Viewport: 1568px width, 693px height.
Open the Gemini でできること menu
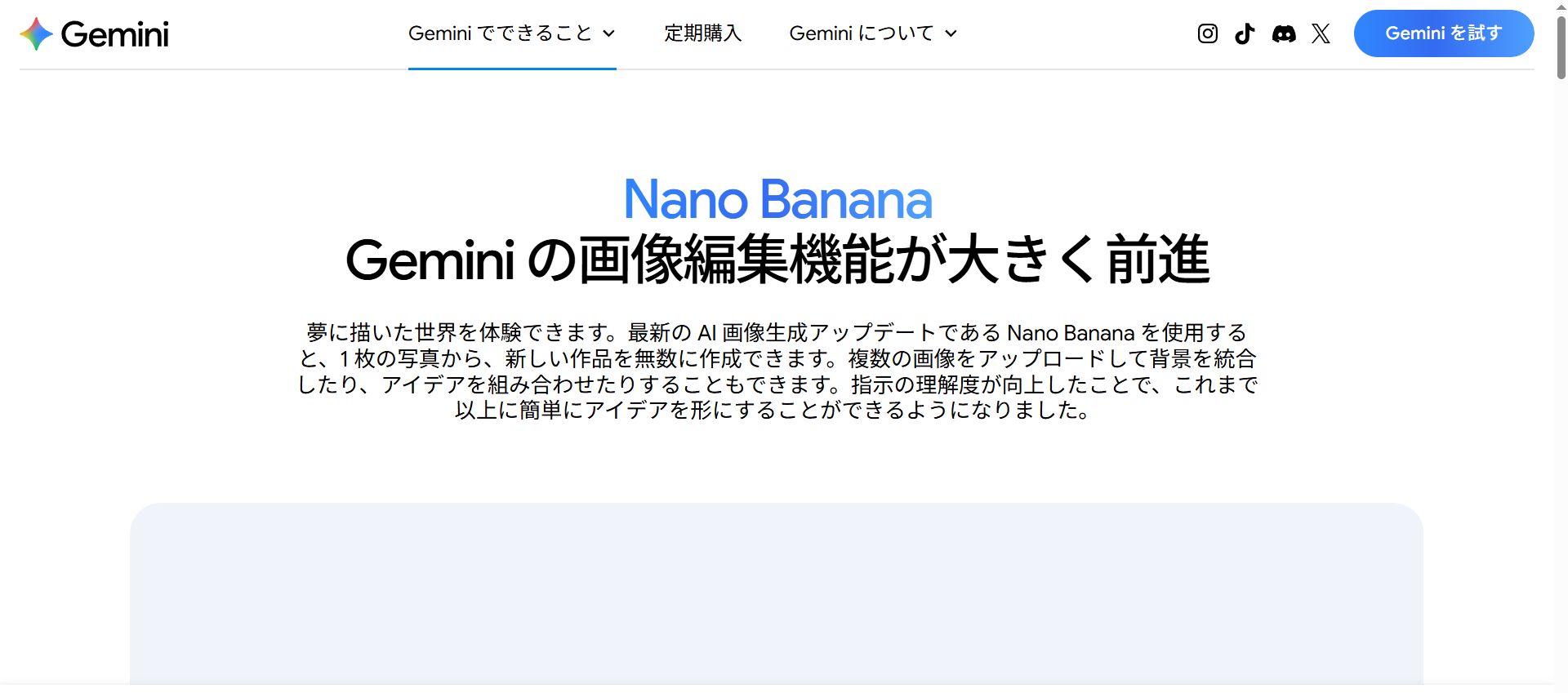click(x=500, y=33)
